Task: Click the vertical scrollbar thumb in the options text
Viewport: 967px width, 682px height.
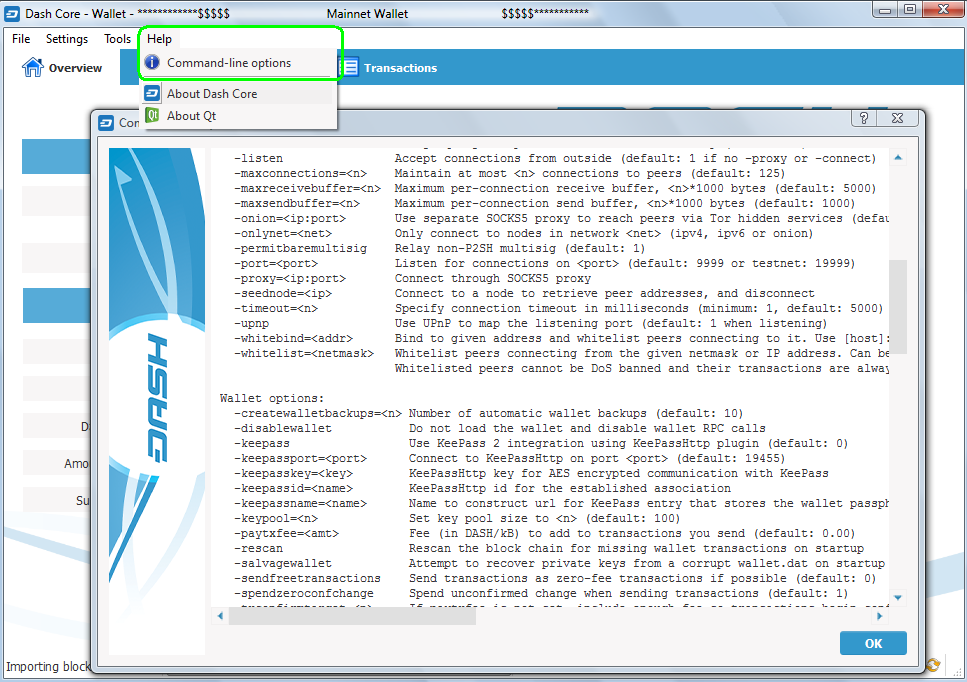Action: point(898,306)
